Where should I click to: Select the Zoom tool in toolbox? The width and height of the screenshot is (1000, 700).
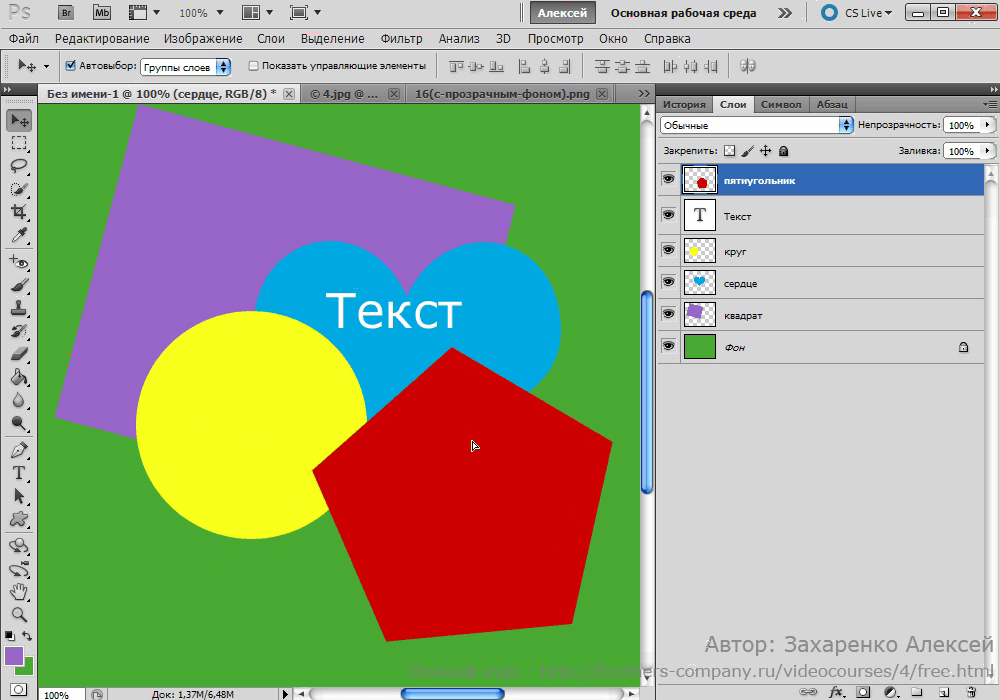coord(19,615)
